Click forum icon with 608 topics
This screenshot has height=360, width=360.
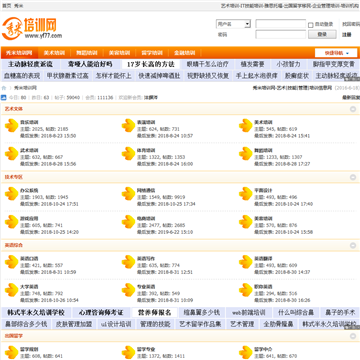point(11,352)
